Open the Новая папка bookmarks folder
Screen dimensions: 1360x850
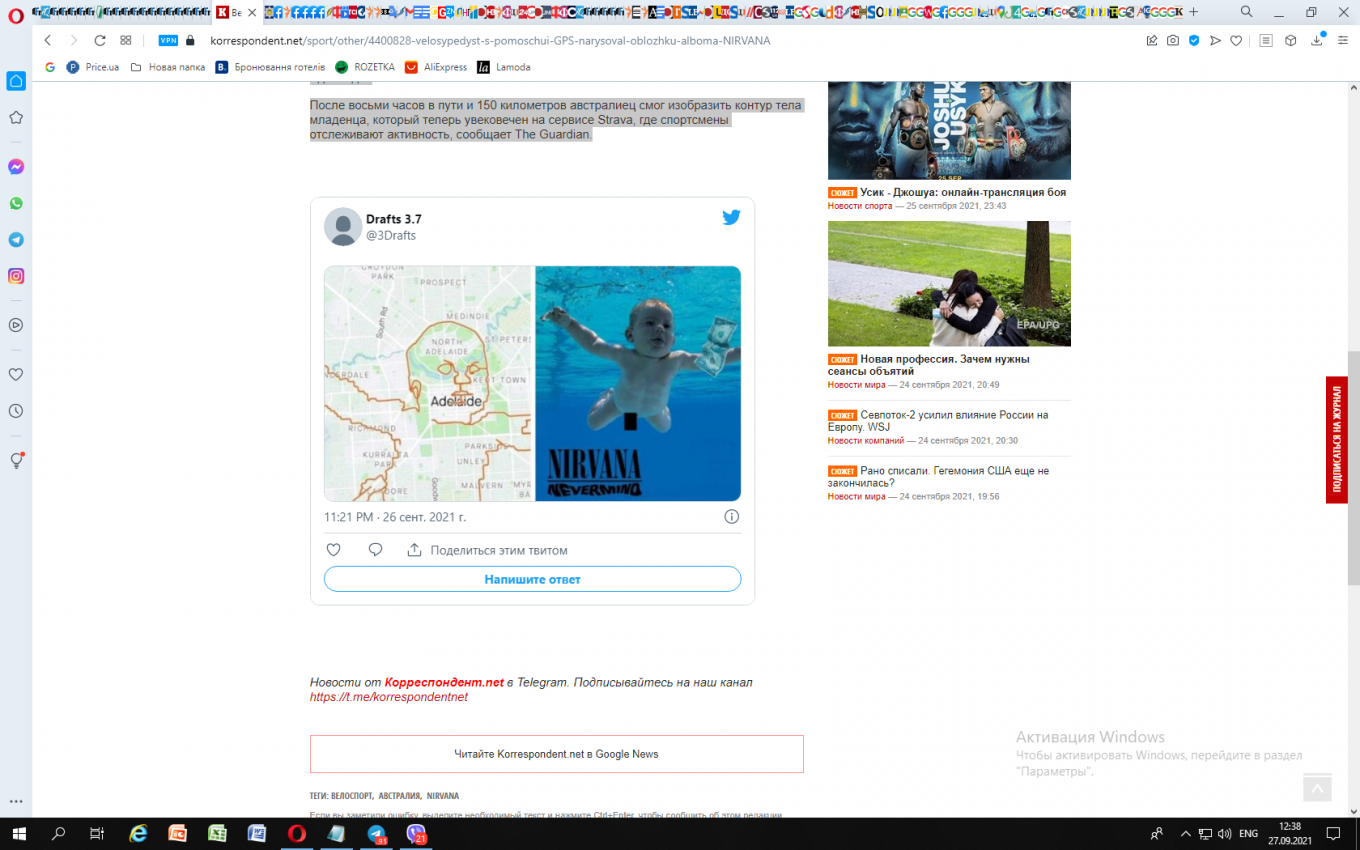pyautogui.click(x=168, y=67)
